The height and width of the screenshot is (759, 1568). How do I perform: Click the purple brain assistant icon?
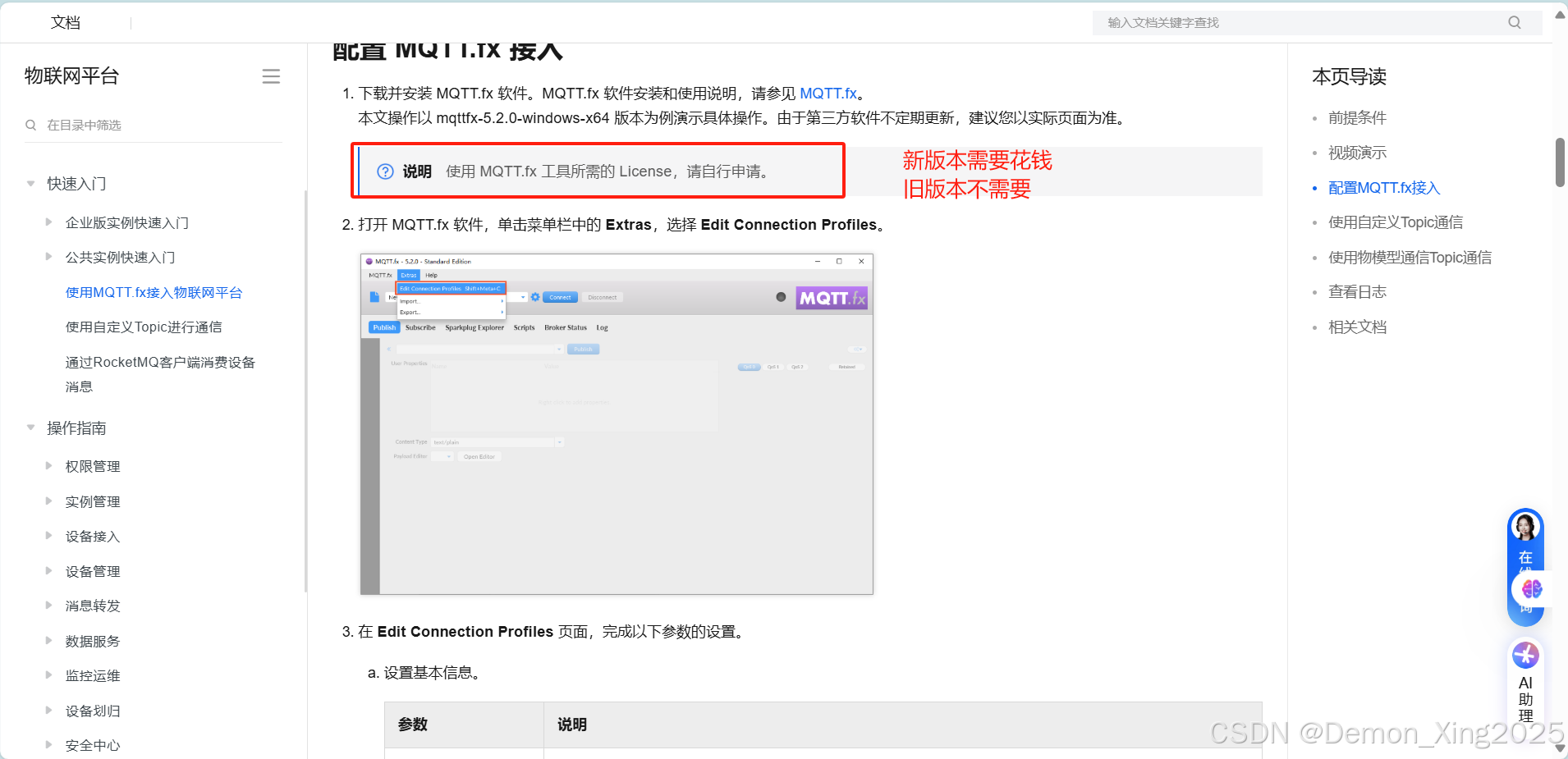(1530, 588)
